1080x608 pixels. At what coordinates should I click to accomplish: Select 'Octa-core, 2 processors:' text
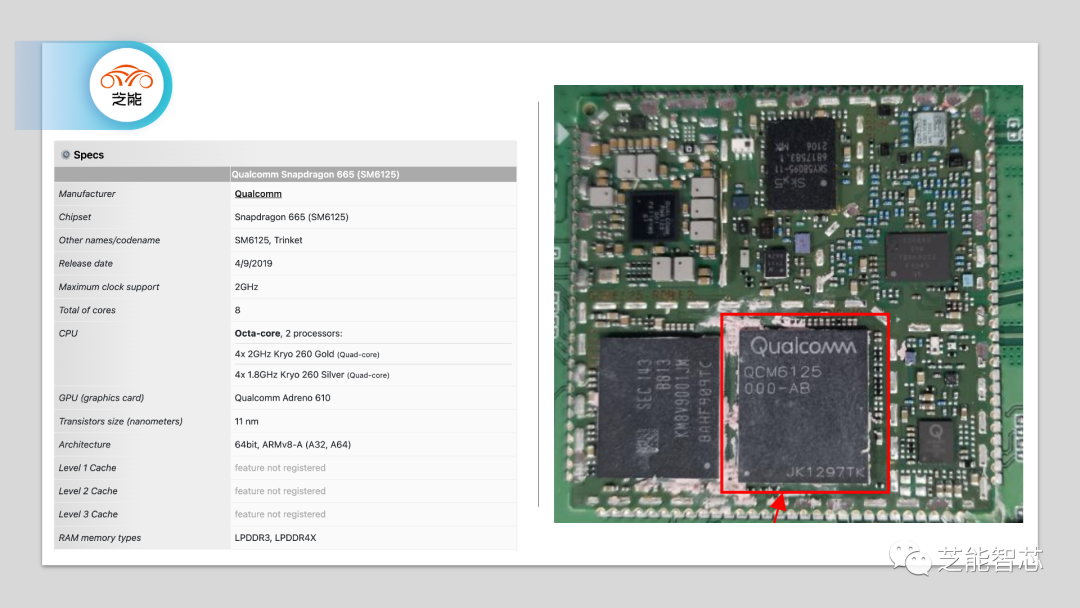(x=289, y=333)
